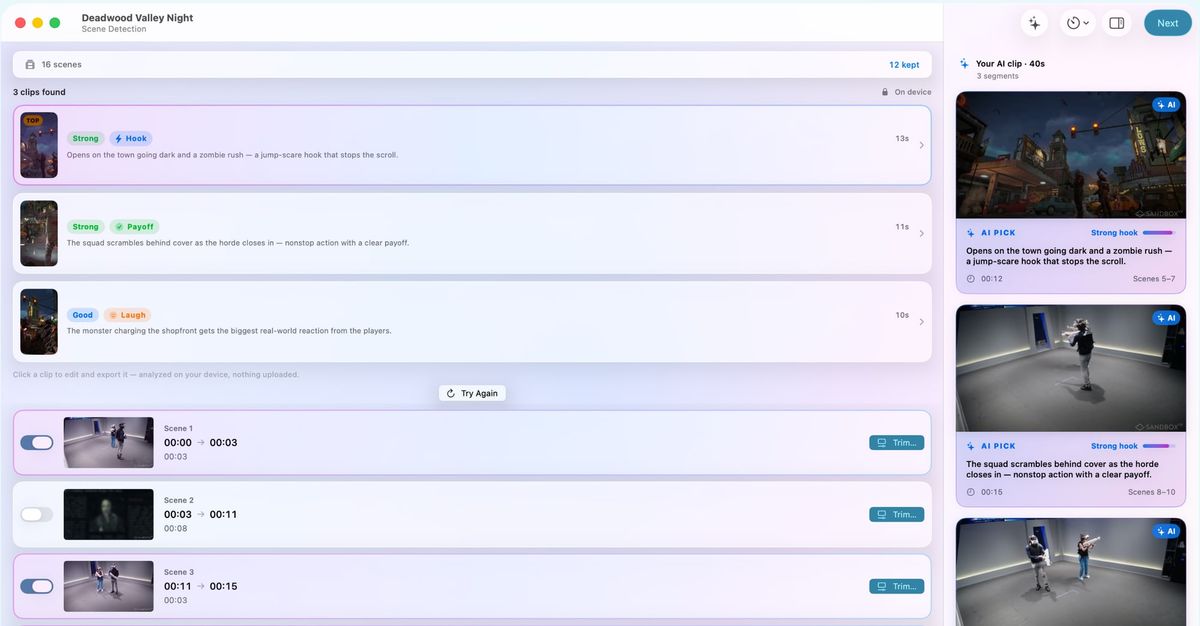The width and height of the screenshot is (1200, 626).
Task: Click the Deadwood Valley Night title
Action: [137, 18]
